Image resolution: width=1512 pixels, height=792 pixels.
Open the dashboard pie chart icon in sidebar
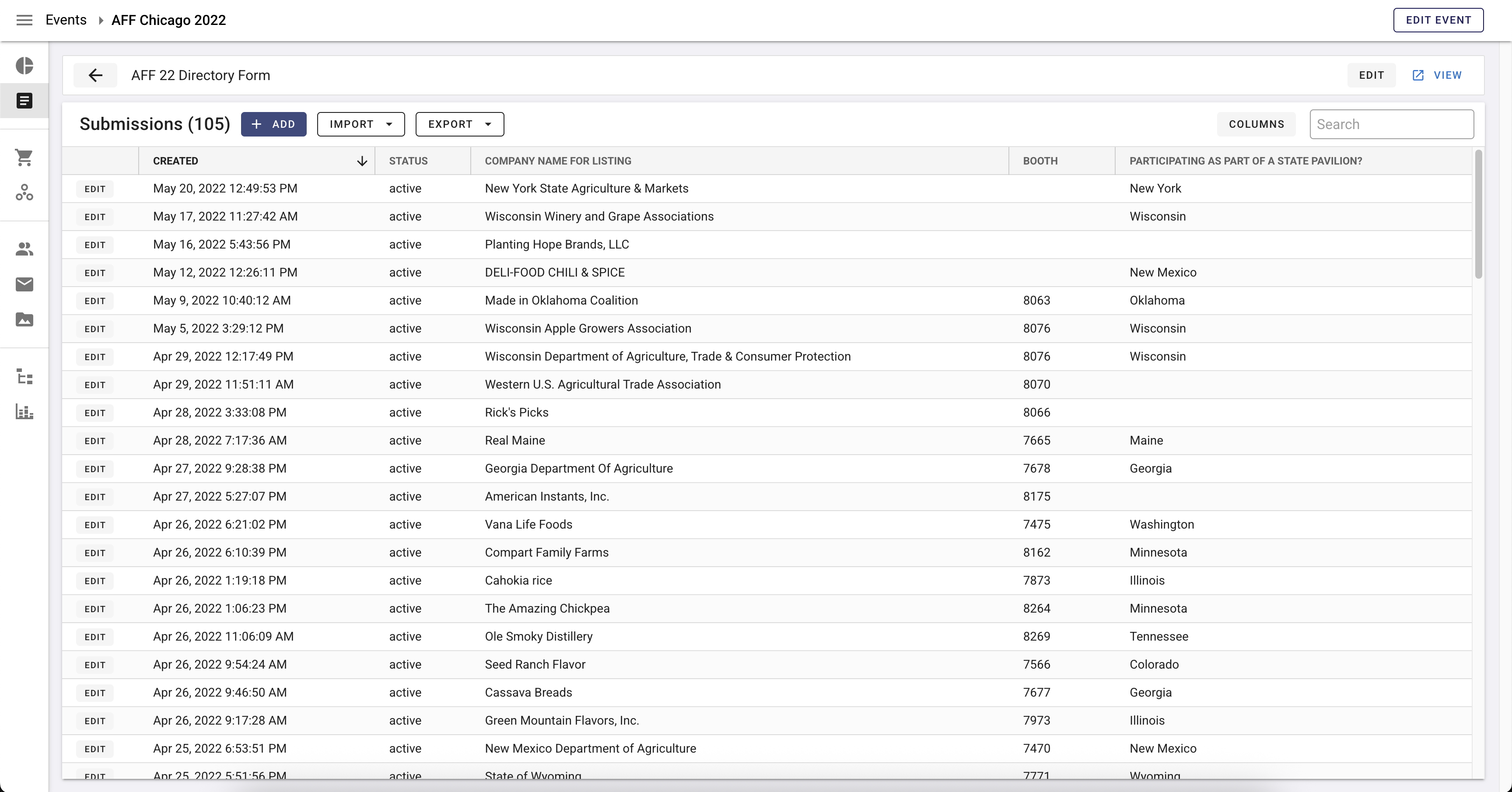click(24, 65)
